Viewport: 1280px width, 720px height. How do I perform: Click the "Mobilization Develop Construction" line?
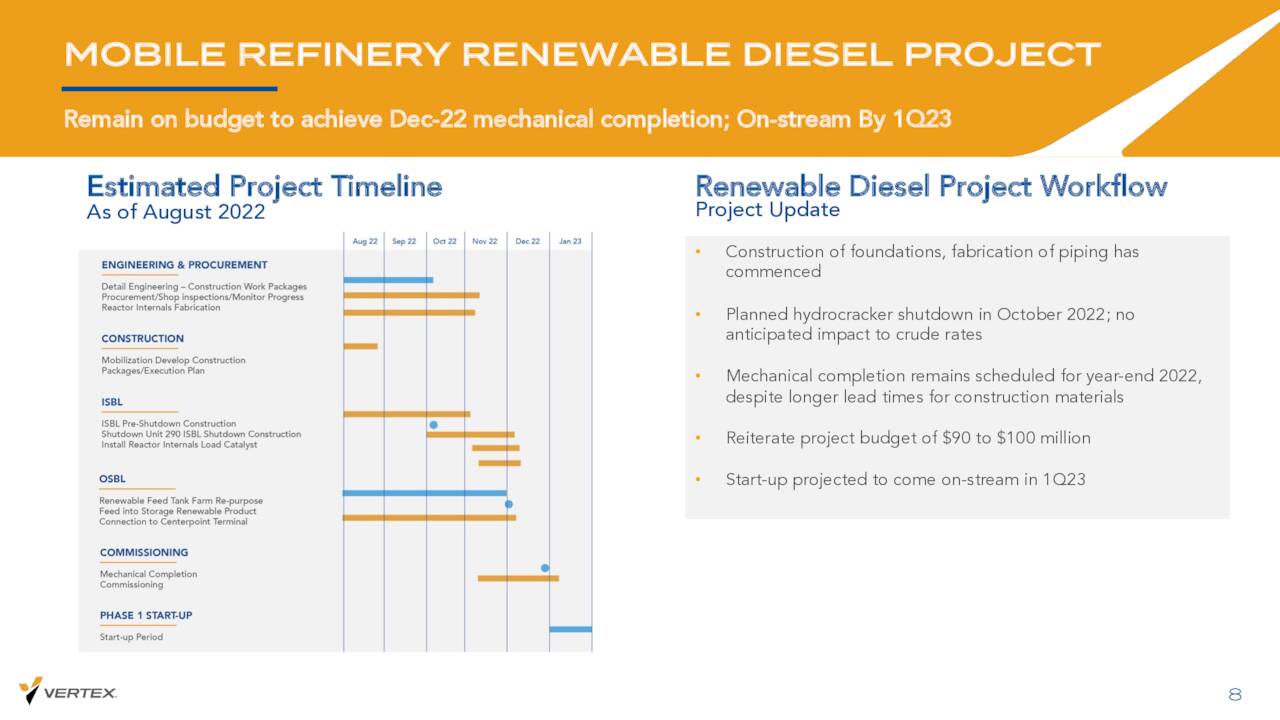(173, 360)
